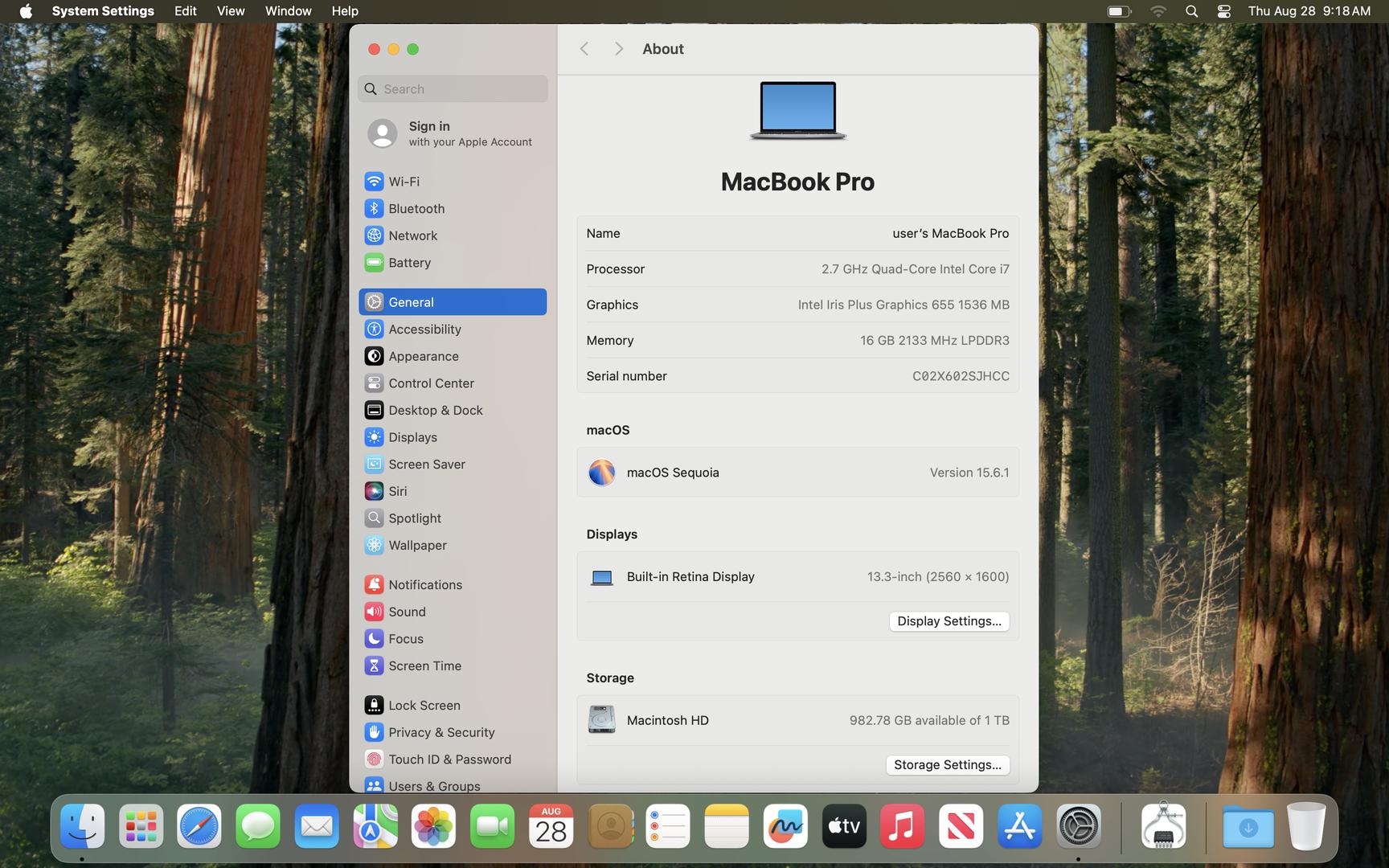Click the sidebar Search field
The width and height of the screenshot is (1389, 868).
click(453, 88)
